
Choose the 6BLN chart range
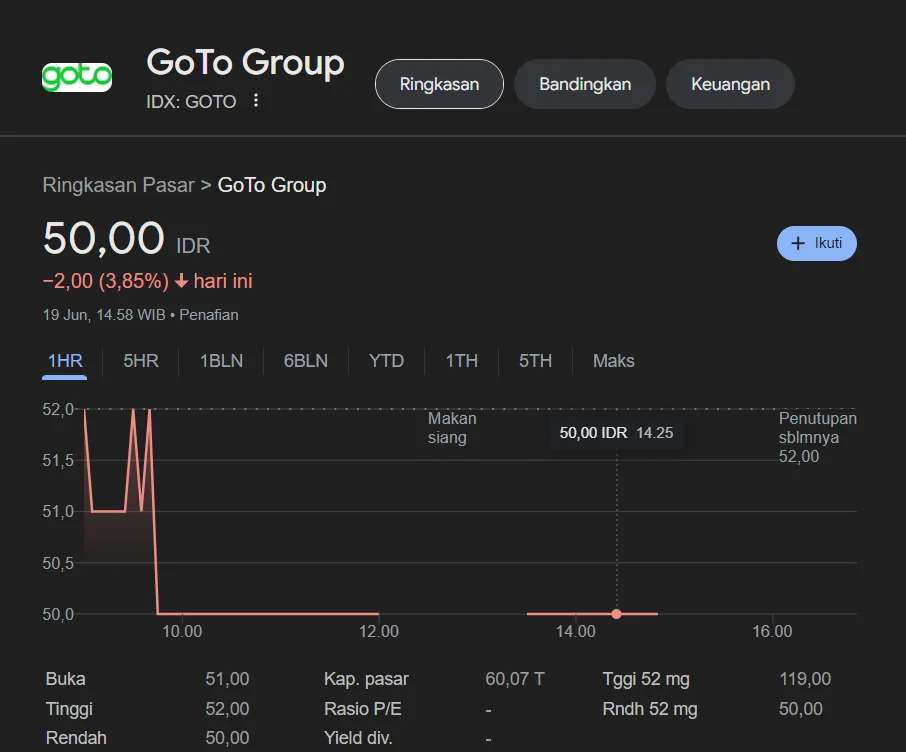306,361
